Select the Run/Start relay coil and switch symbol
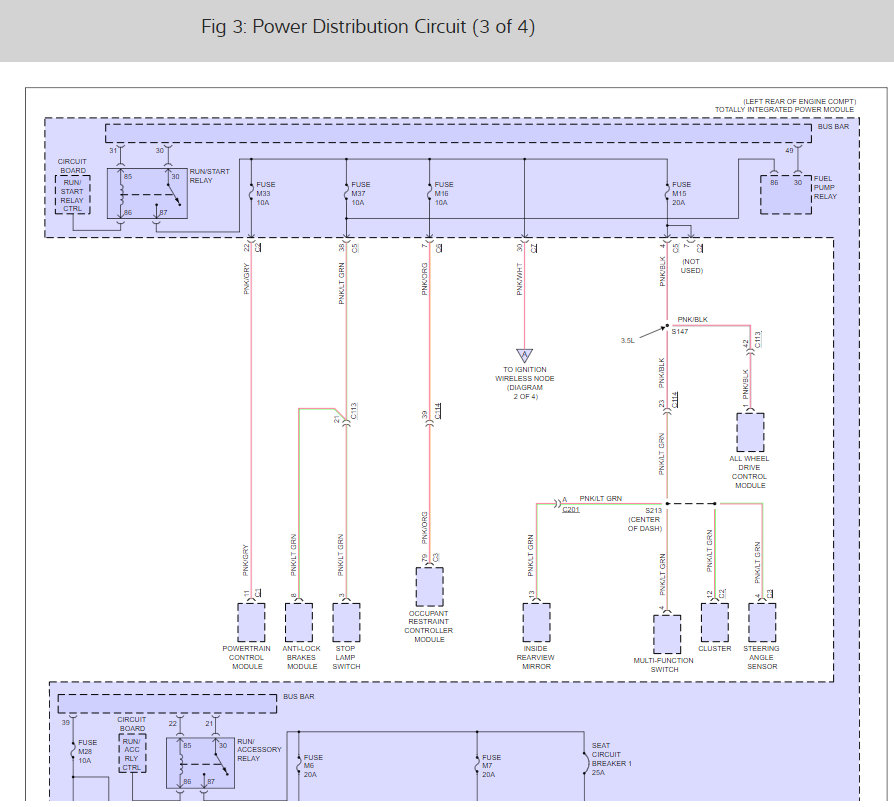 (147, 193)
